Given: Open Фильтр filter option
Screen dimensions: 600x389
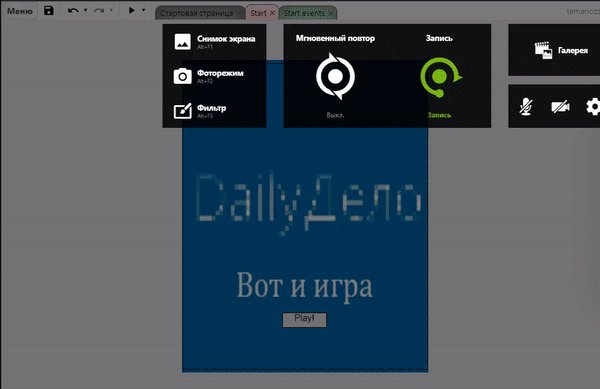Looking at the screenshot, I should point(200,111).
